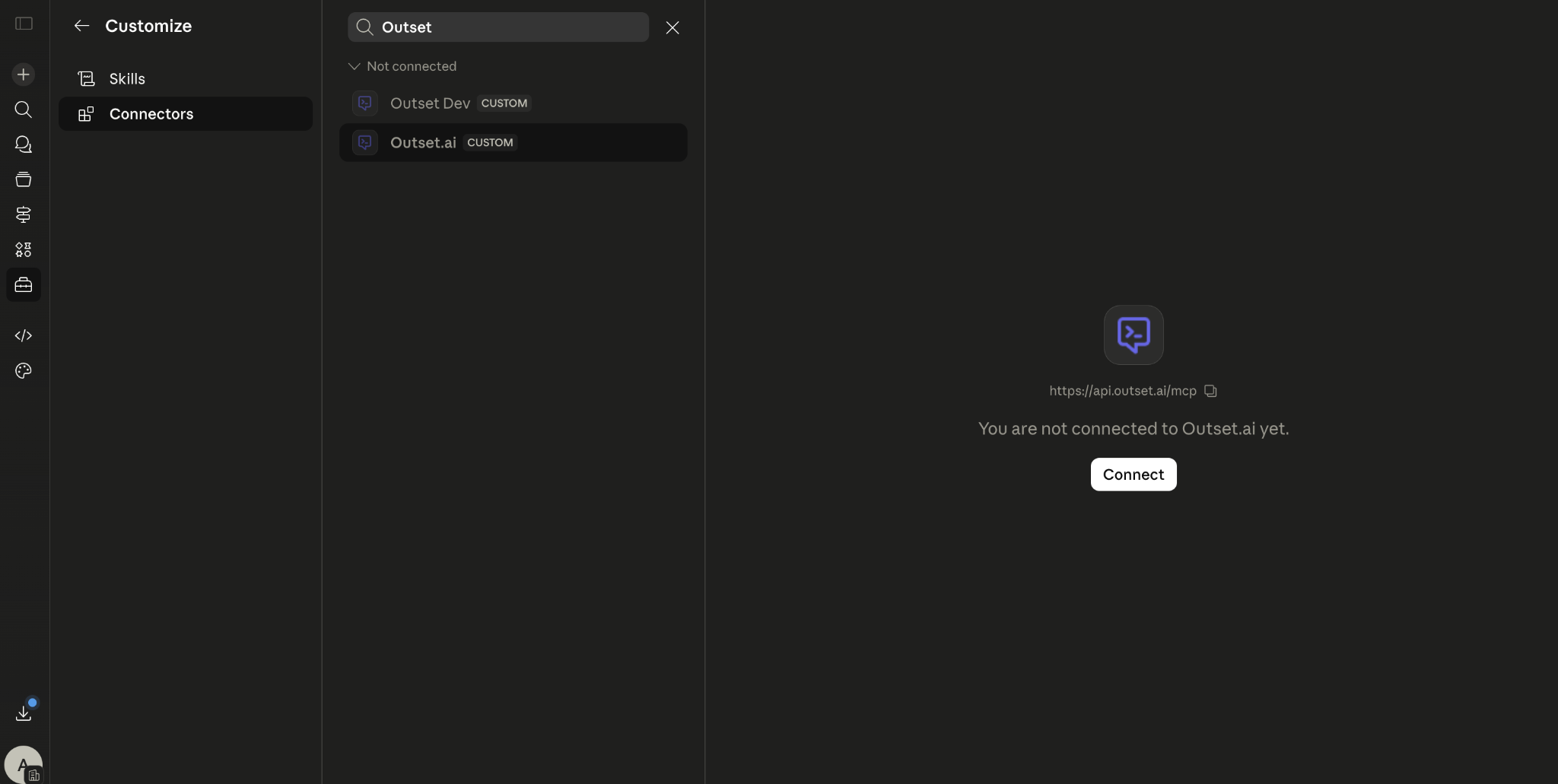
Task: Open the paint palette icon
Action: [24, 370]
